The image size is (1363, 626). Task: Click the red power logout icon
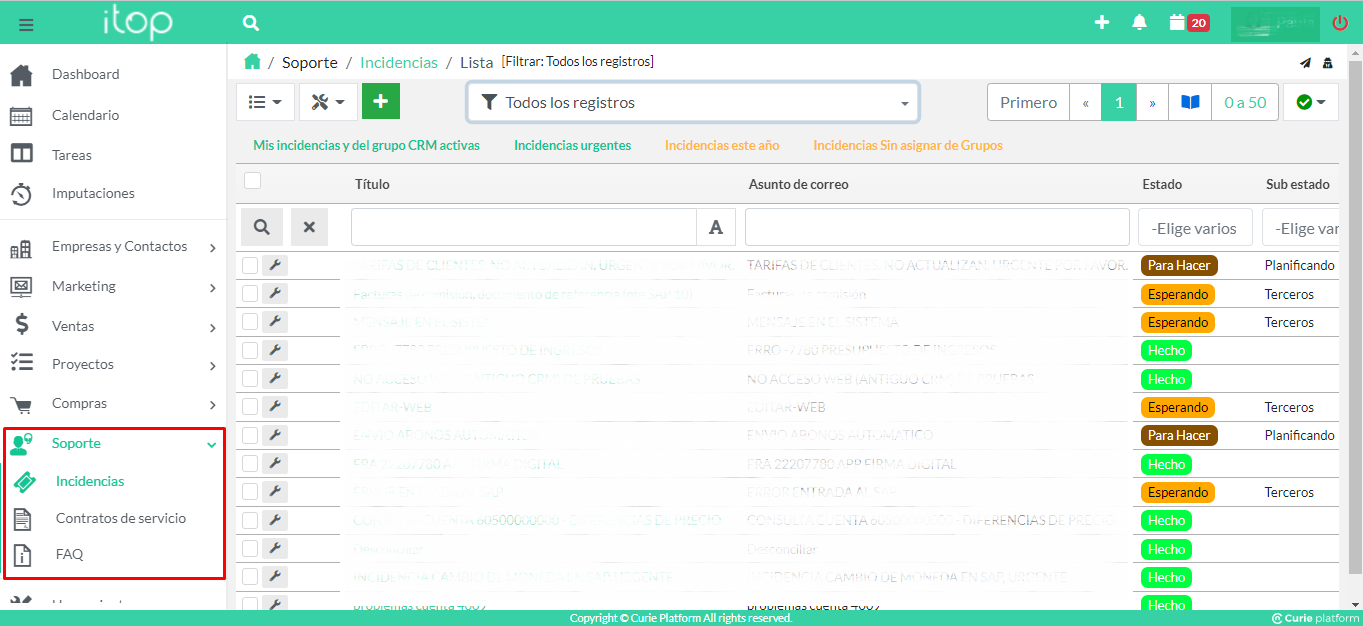[x=1340, y=23]
